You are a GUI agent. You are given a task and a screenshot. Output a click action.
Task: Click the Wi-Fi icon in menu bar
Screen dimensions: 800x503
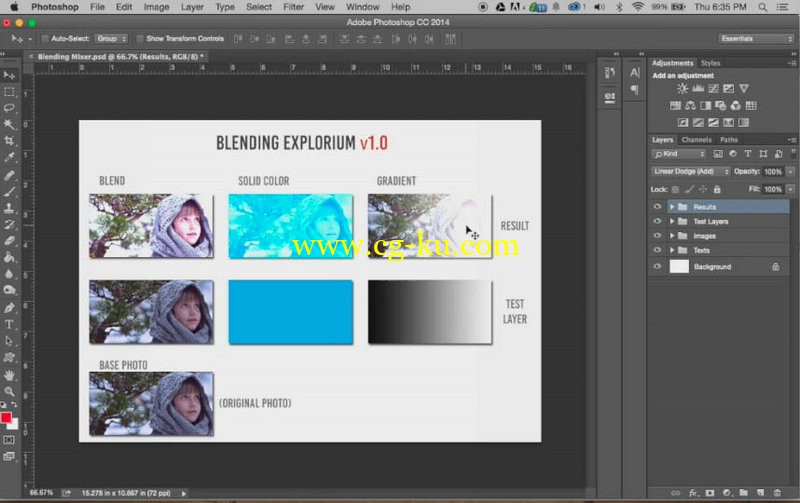637,7
